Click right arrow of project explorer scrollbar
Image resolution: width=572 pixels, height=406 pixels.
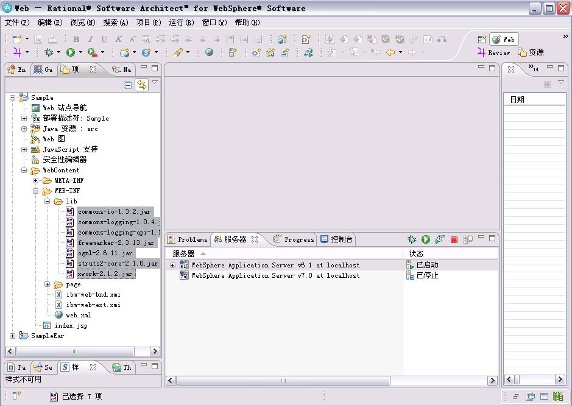coord(155,351)
